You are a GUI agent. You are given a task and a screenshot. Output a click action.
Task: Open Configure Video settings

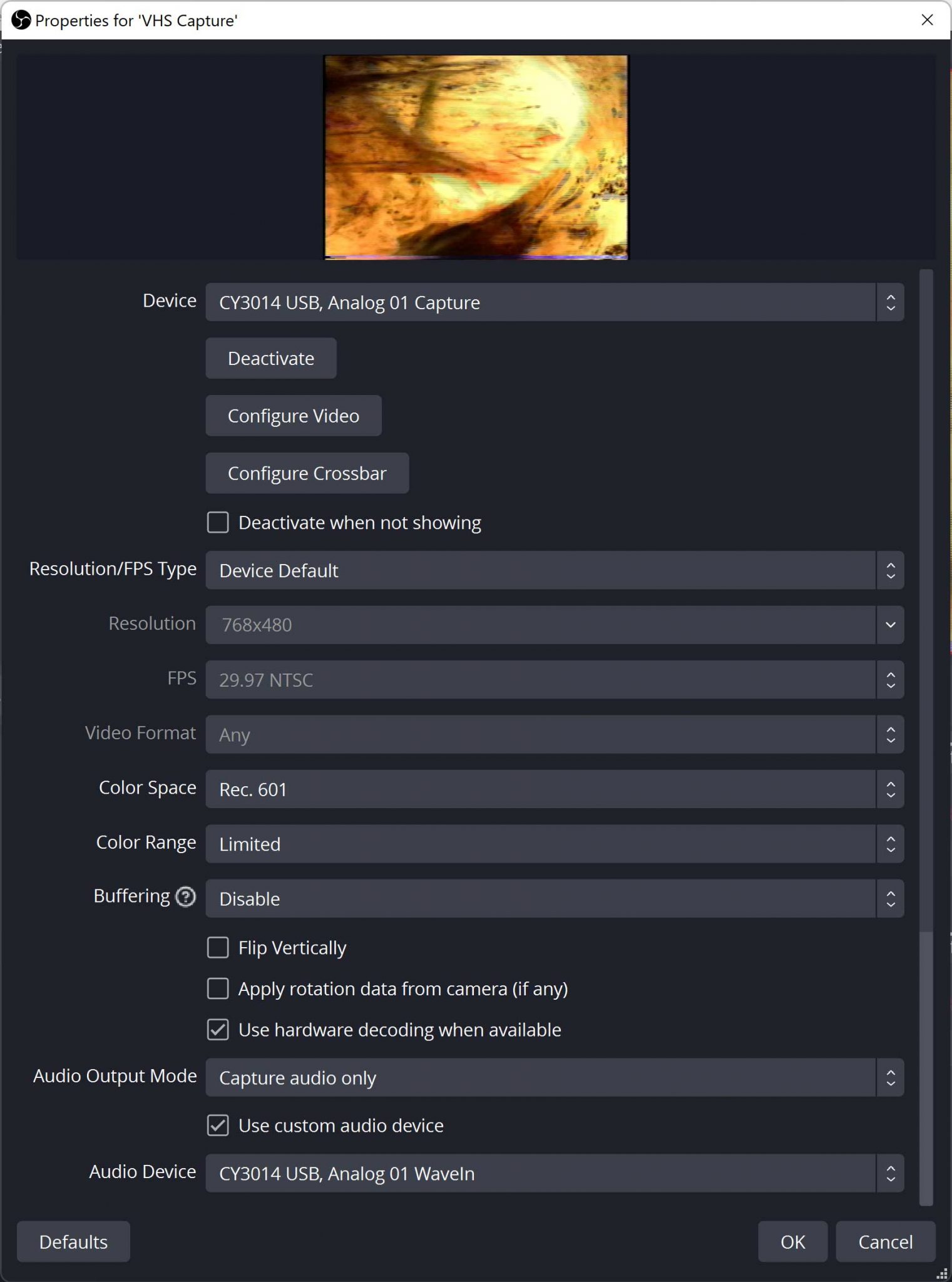pyautogui.click(x=293, y=416)
